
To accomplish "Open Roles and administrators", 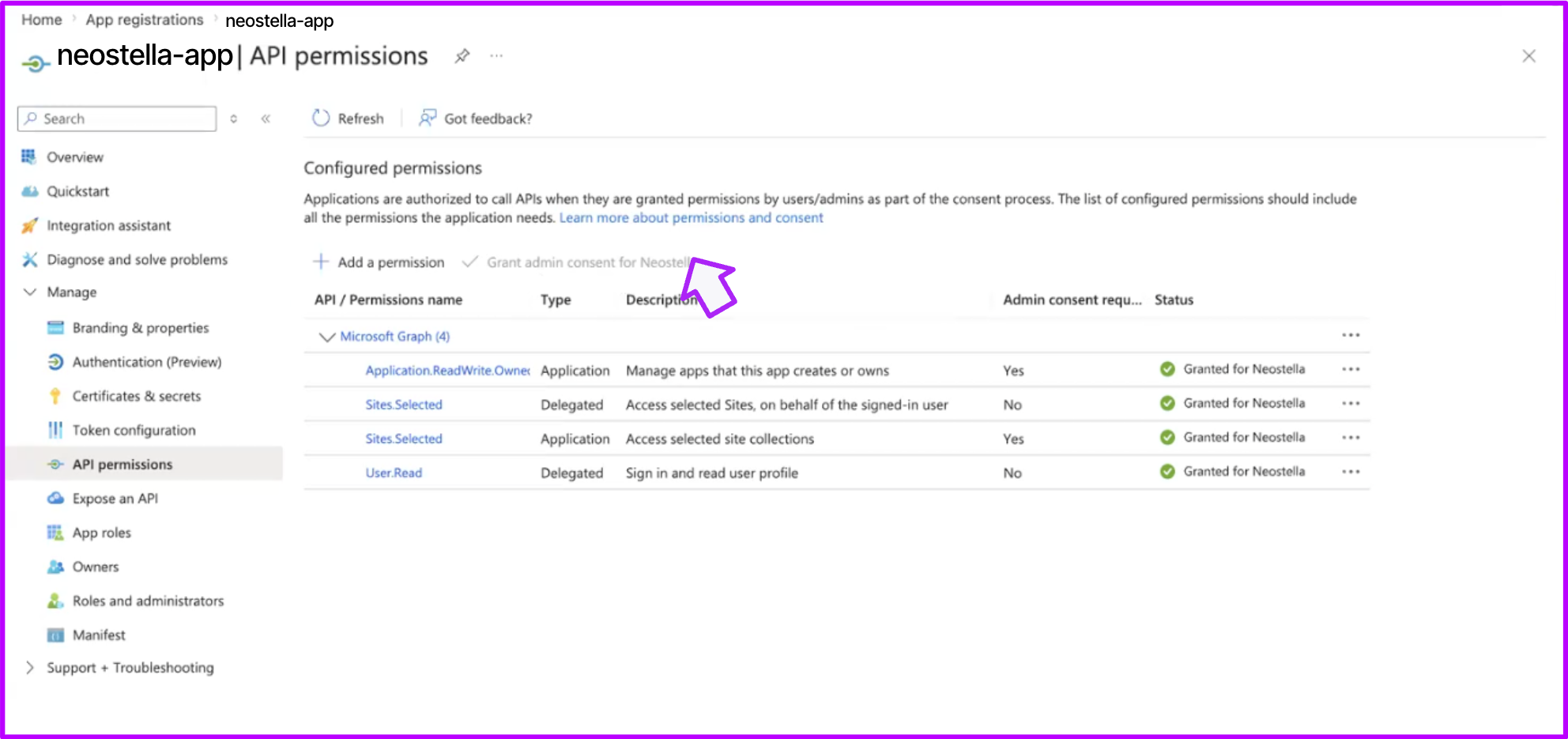I will pos(148,601).
